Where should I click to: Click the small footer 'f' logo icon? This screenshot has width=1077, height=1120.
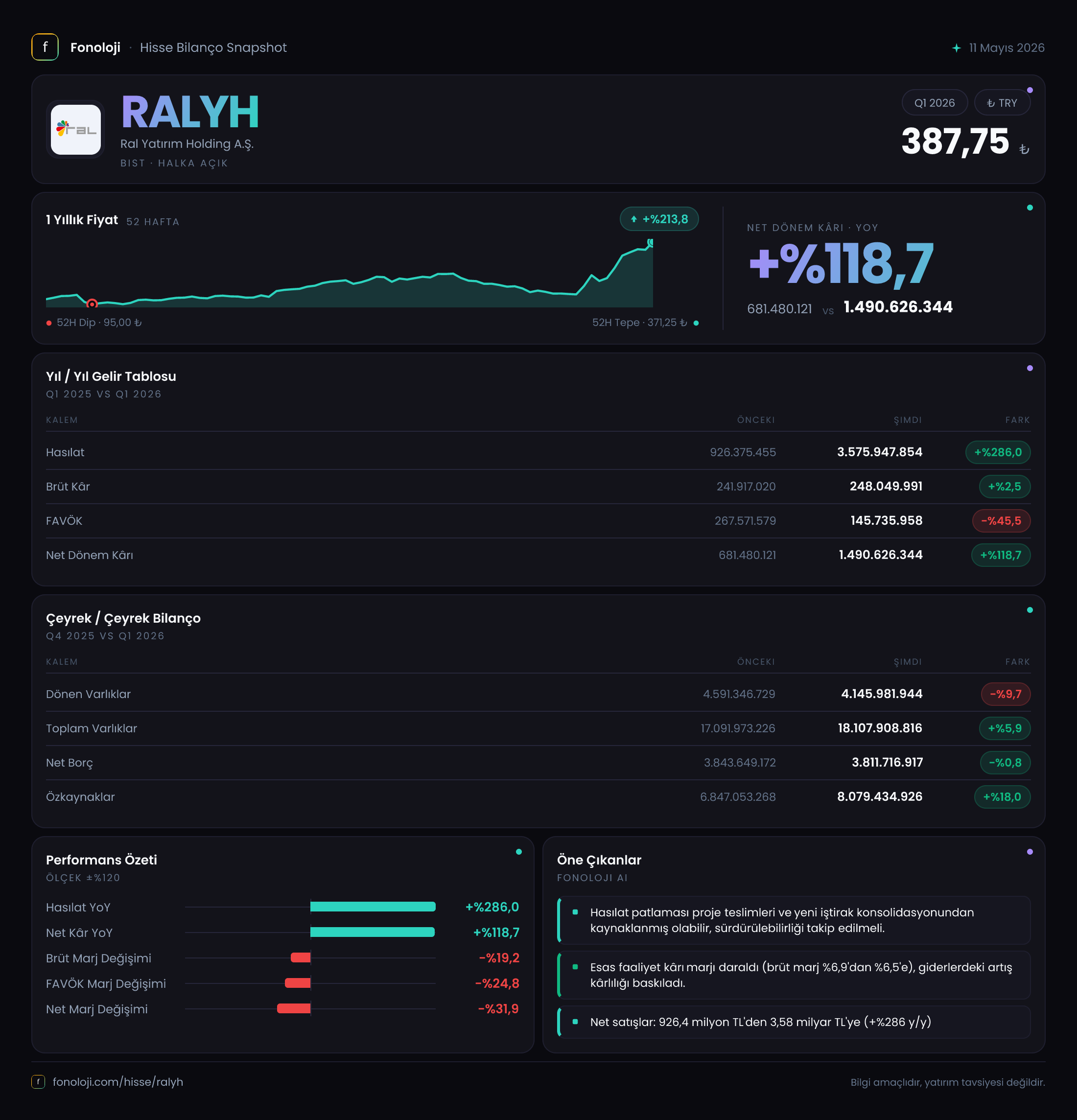pyautogui.click(x=38, y=1082)
